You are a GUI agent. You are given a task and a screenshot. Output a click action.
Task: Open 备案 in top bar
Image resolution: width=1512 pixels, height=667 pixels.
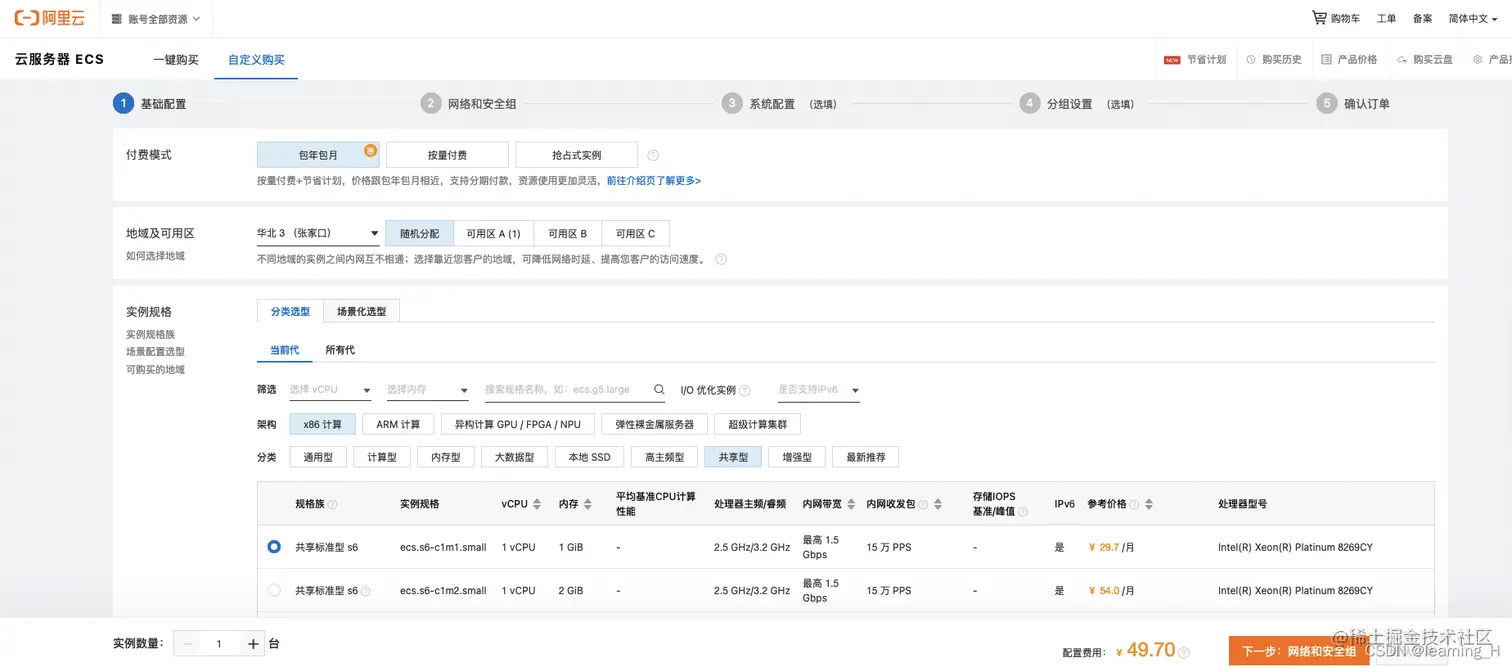(1422, 18)
